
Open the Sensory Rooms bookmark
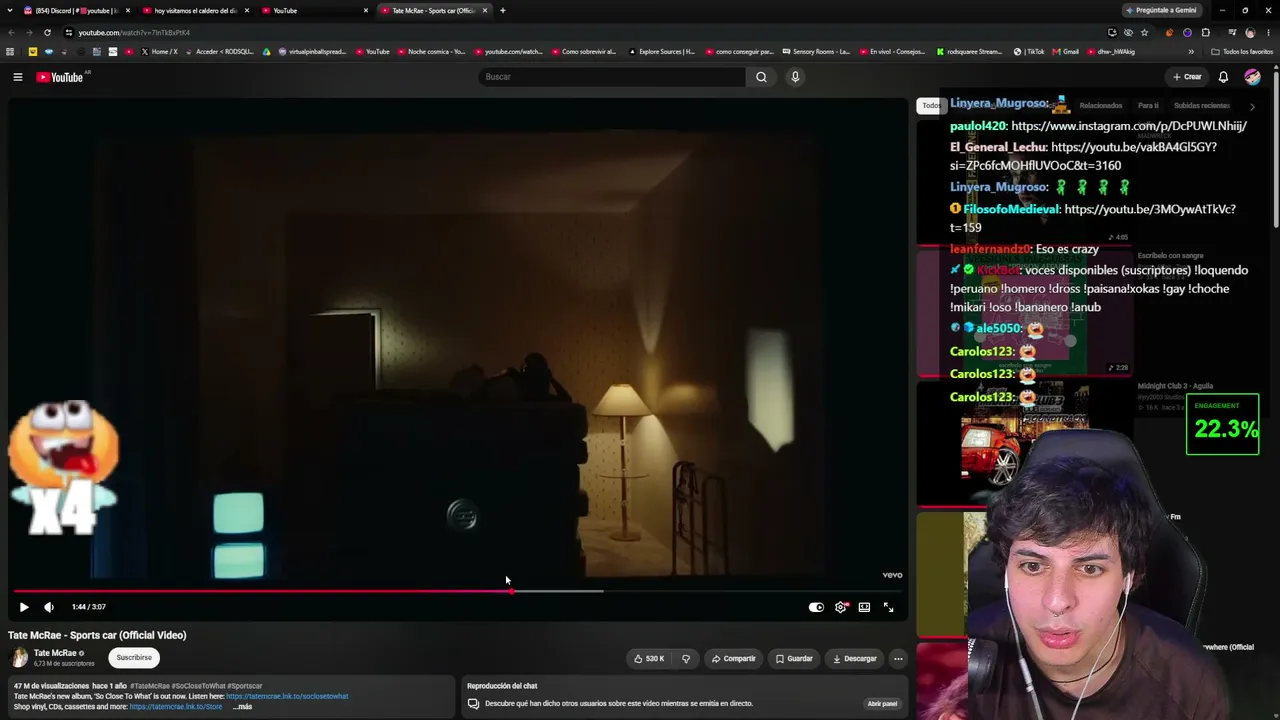tap(816, 51)
